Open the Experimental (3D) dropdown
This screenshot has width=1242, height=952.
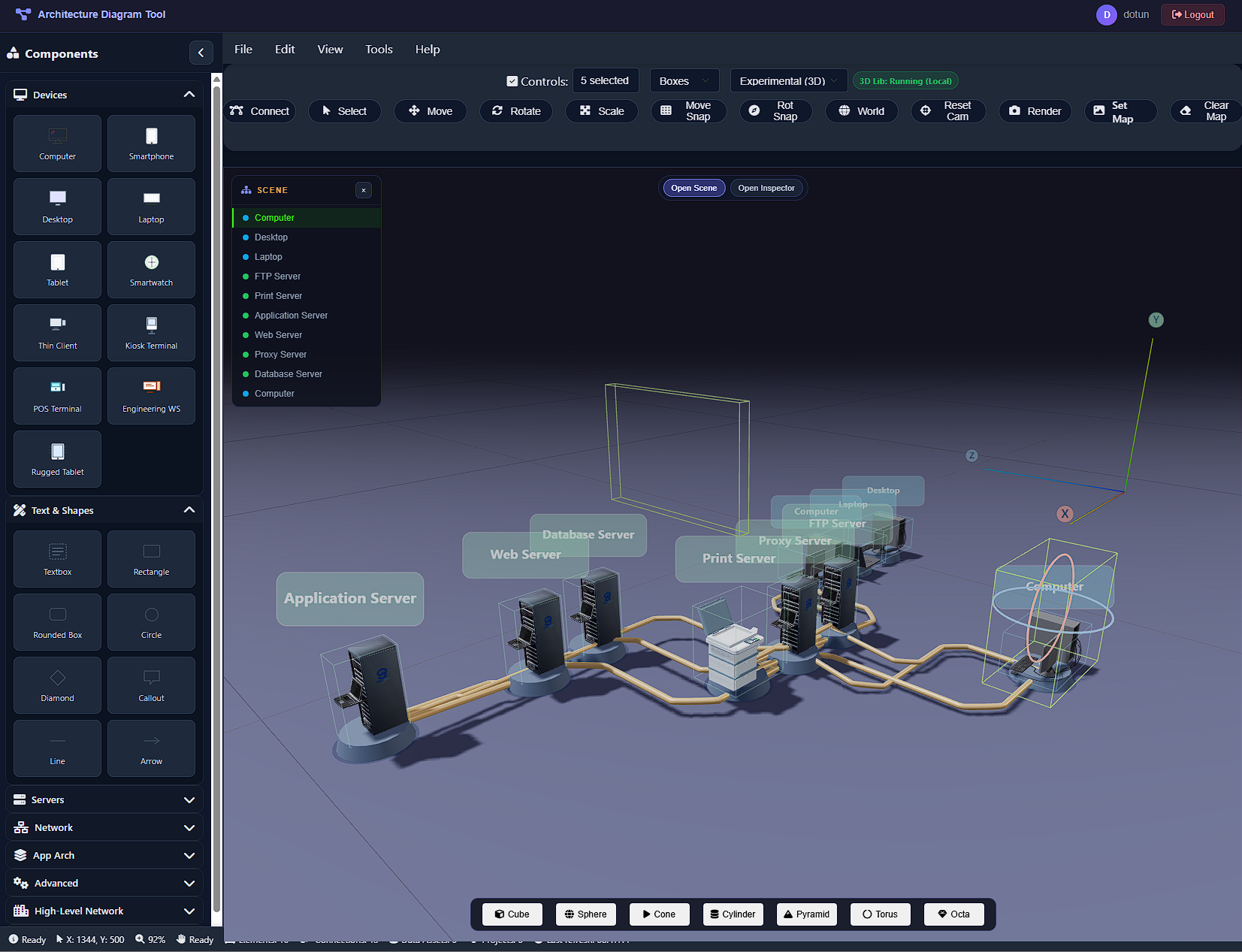[788, 80]
